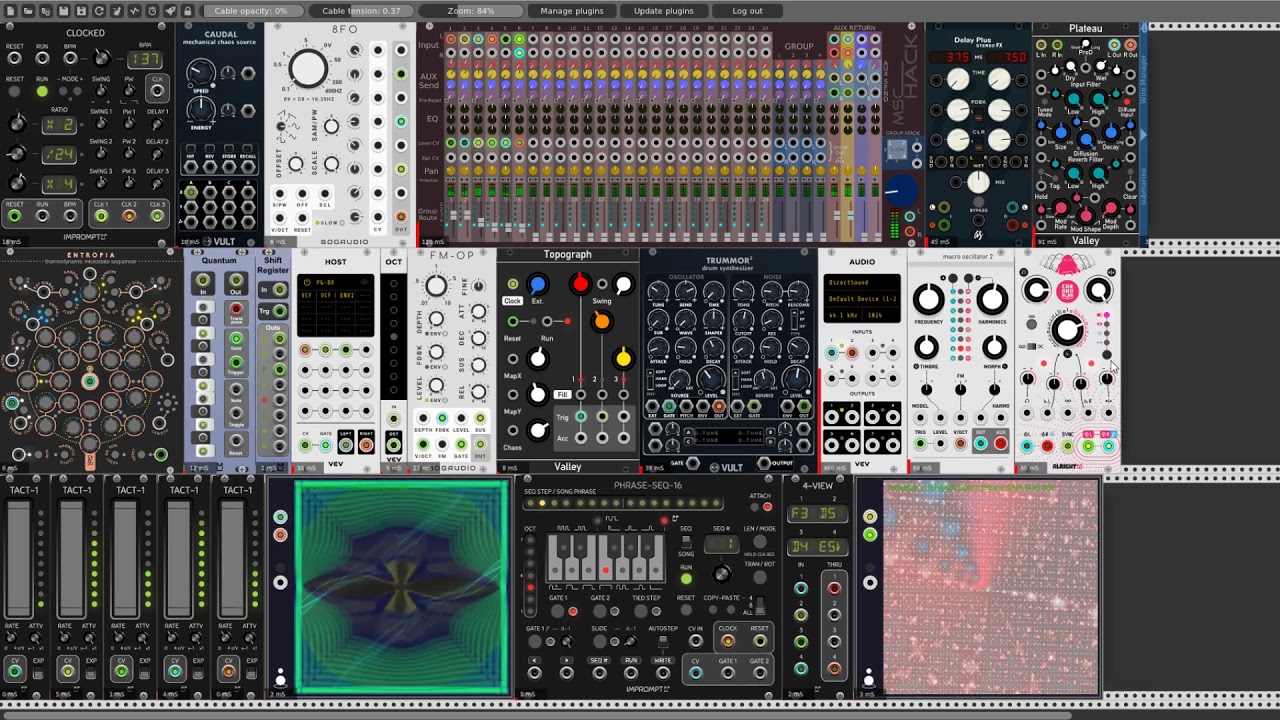This screenshot has width=1280, height=720.
Task: Open Default Device selector on Audio module
Action: (862, 299)
